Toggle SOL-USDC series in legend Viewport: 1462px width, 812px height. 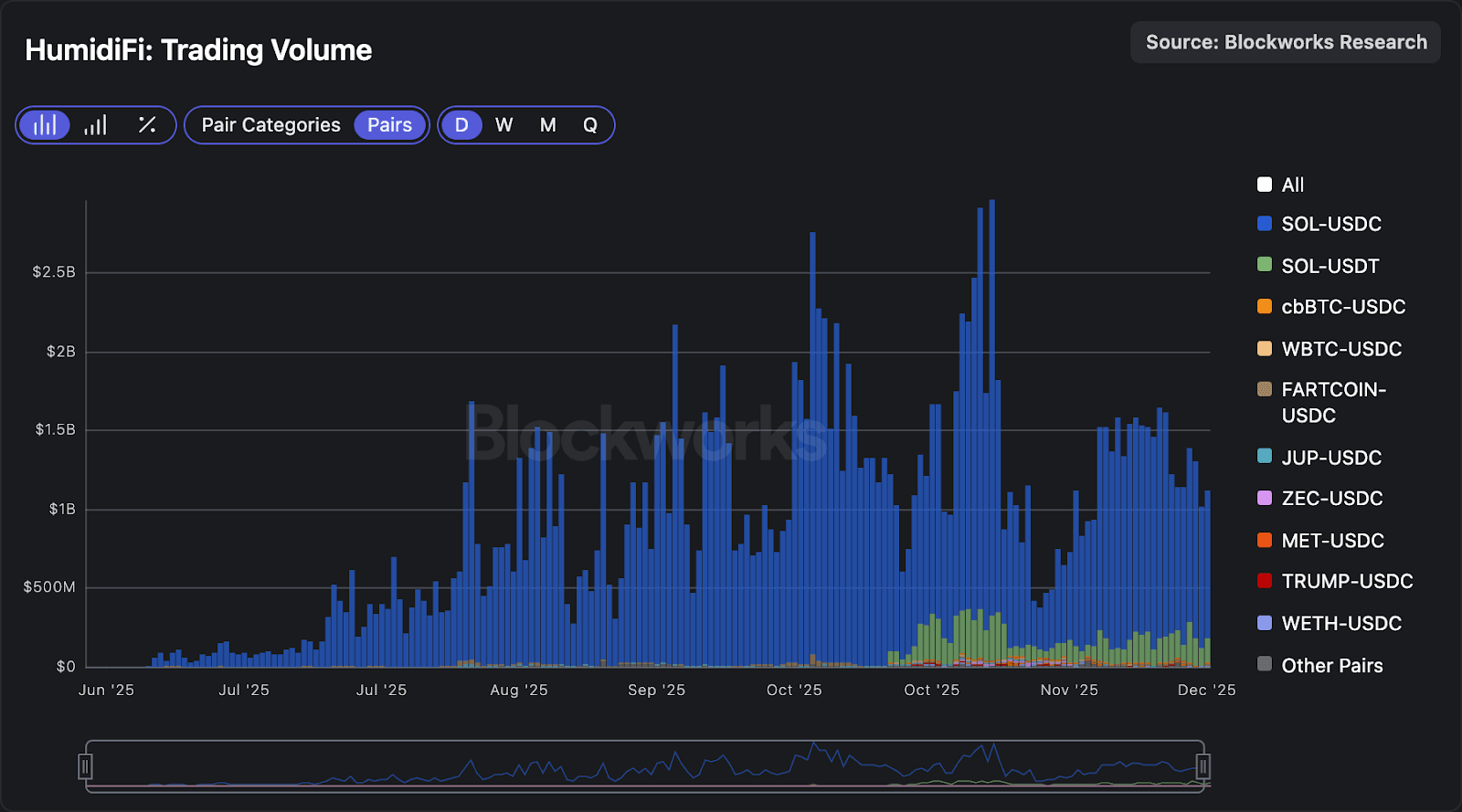click(x=1330, y=224)
